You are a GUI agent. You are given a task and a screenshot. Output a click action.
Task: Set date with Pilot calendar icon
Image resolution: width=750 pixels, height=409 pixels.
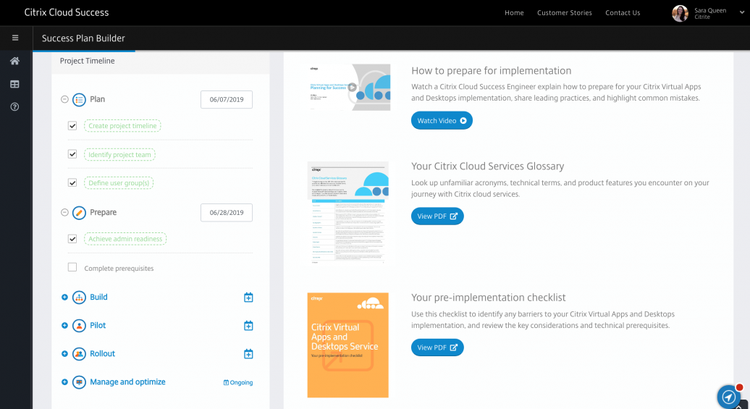(248, 325)
